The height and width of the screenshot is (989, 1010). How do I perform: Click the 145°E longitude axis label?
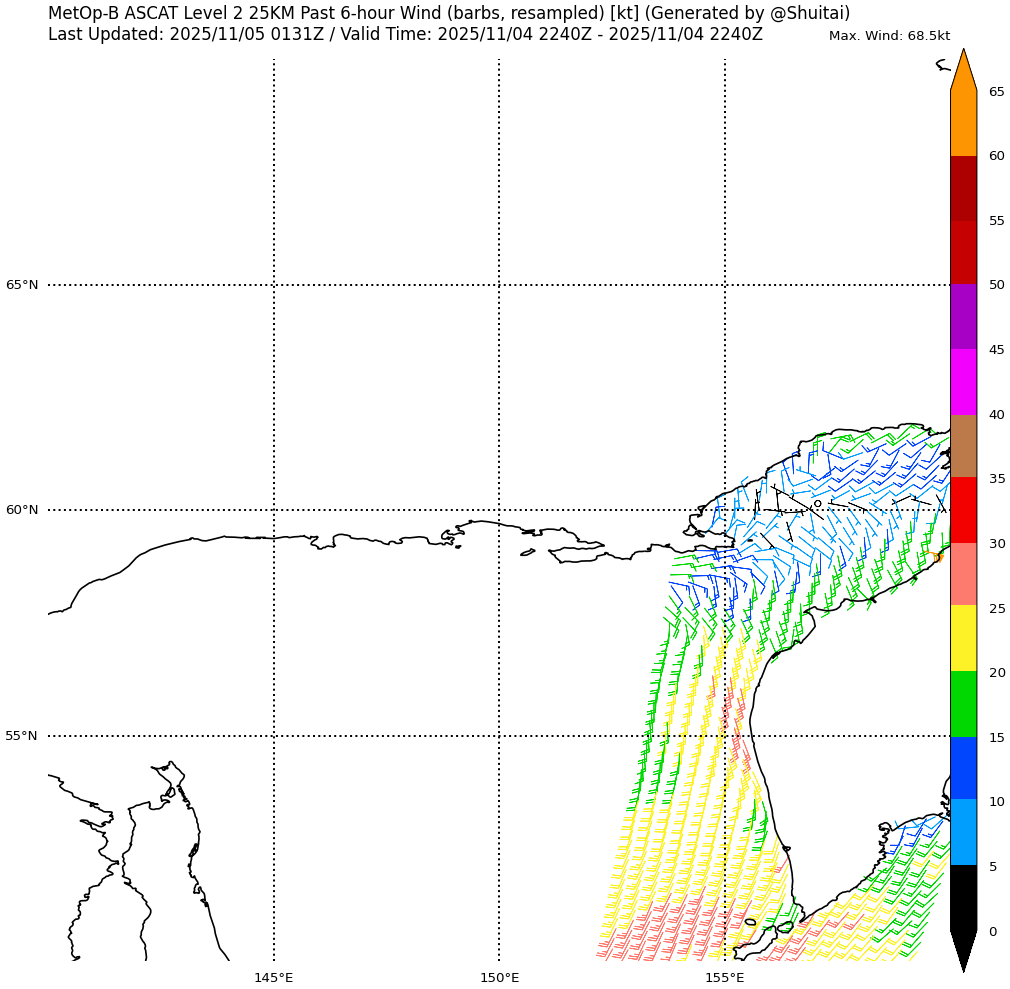pyautogui.click(x=273, y=977)
